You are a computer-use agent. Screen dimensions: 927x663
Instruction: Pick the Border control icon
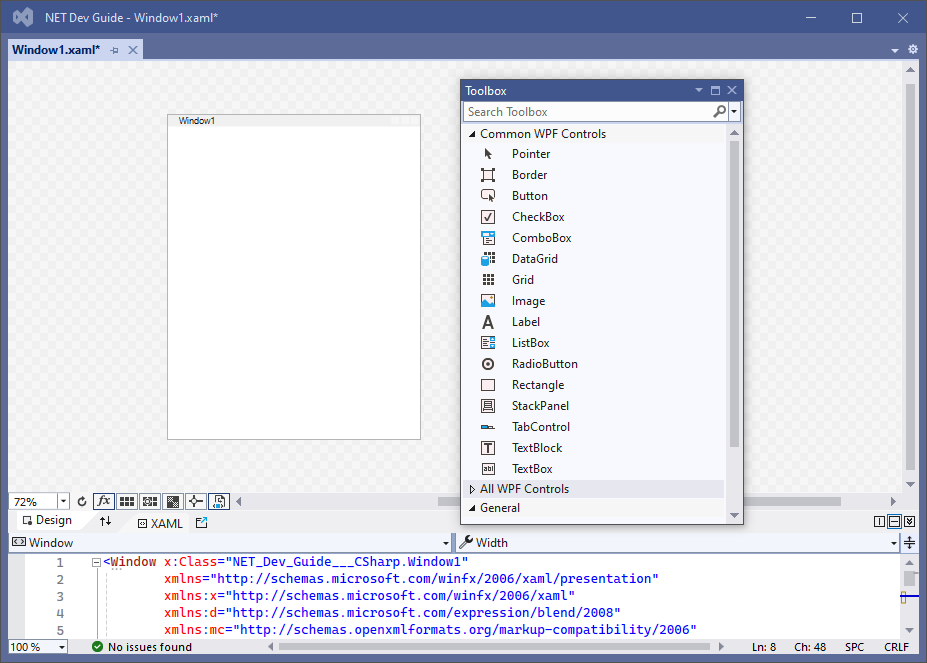click(488, 175)
